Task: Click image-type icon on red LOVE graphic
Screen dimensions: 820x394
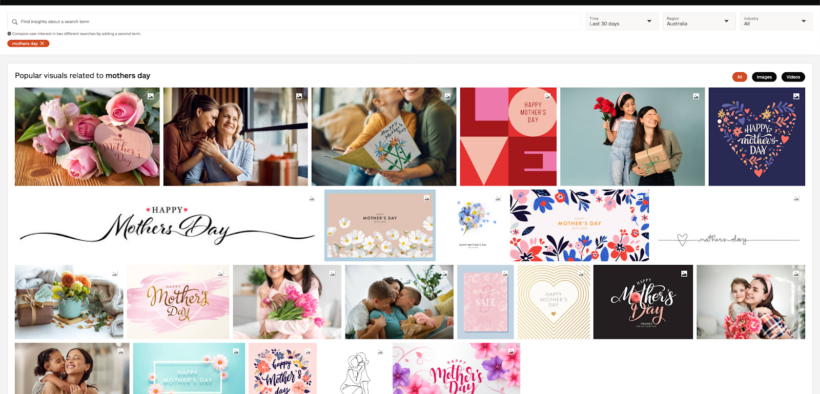Action: pos(548,96)
